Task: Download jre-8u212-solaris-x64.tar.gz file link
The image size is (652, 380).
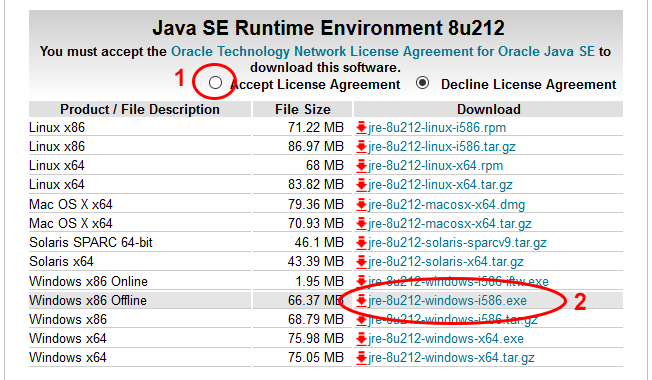Action: click(446, 262)
